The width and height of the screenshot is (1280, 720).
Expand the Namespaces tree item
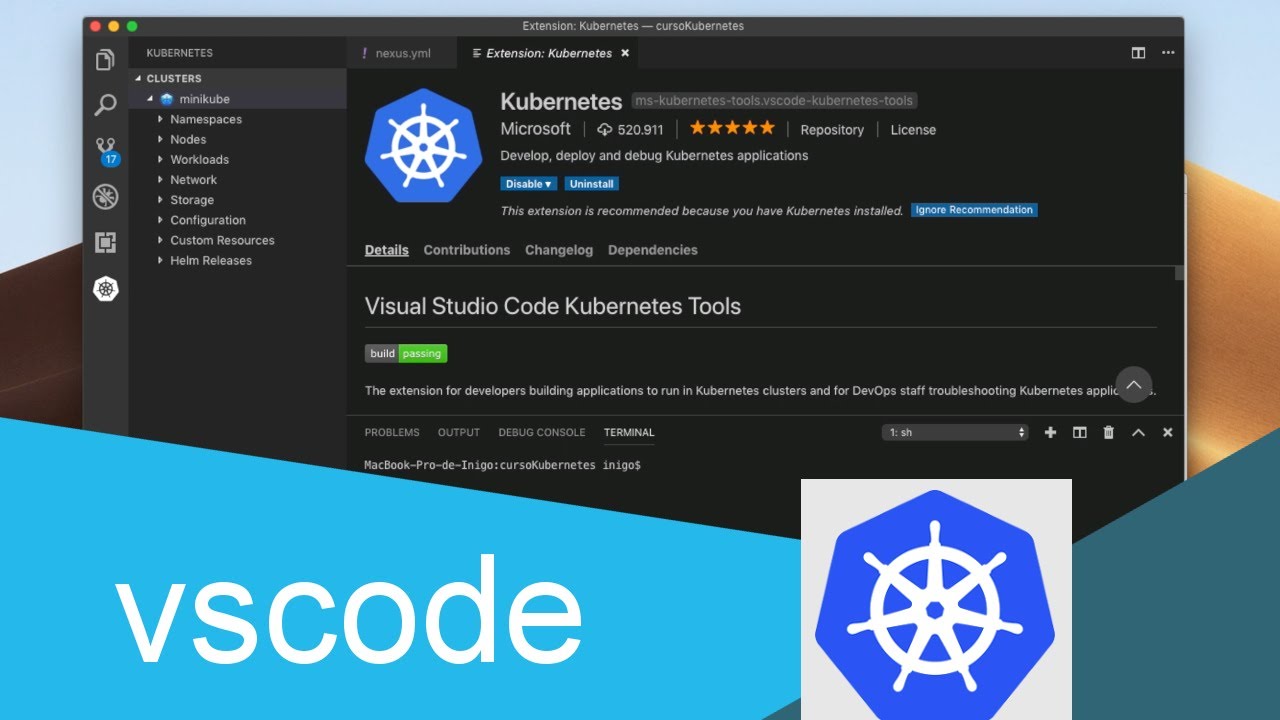pyautogui.click(x=160, y=119)
